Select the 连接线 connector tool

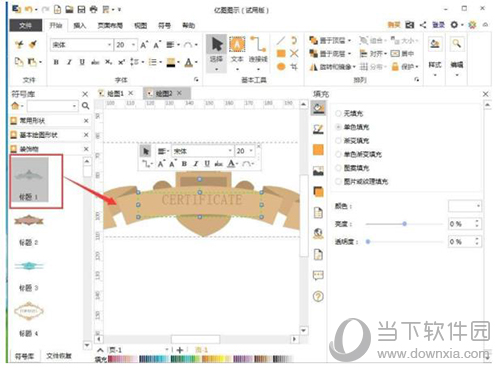[x=258, y=53]
